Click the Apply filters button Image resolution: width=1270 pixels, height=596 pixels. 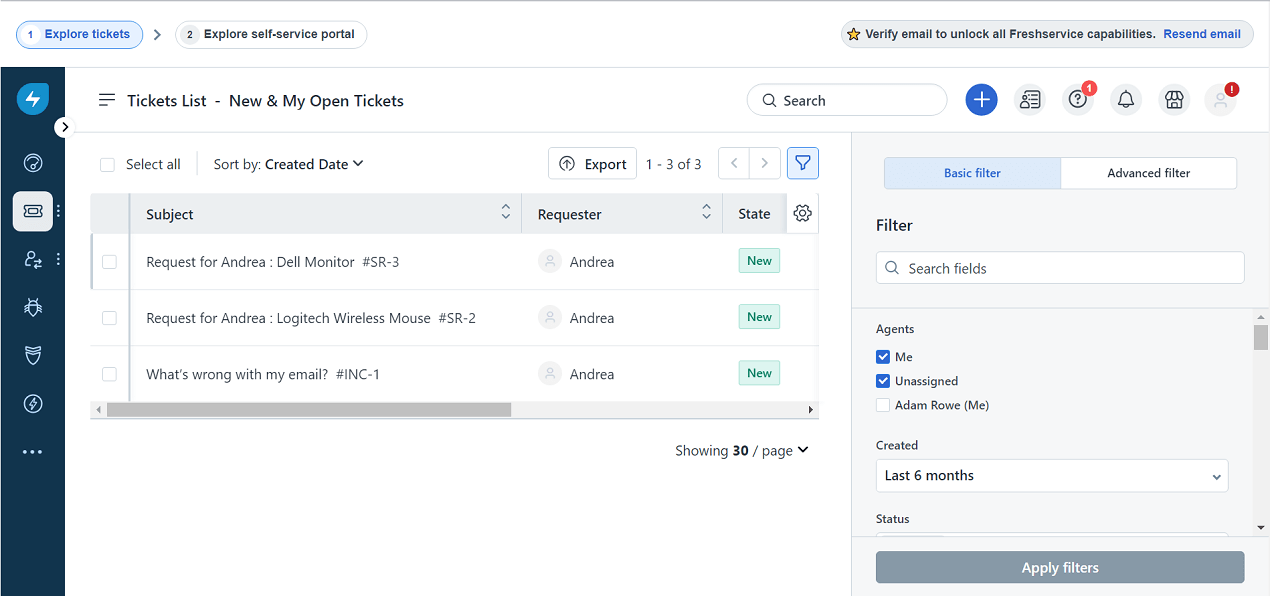pyautogui.click(x=1060, y=567)
